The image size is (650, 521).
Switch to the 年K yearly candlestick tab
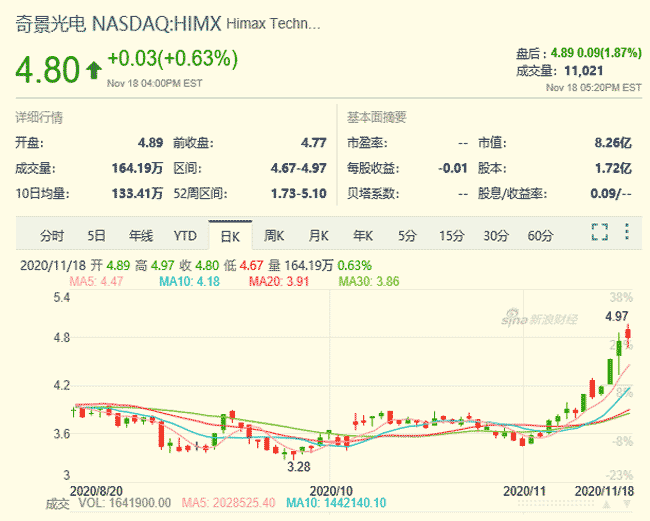click(362, 236)
